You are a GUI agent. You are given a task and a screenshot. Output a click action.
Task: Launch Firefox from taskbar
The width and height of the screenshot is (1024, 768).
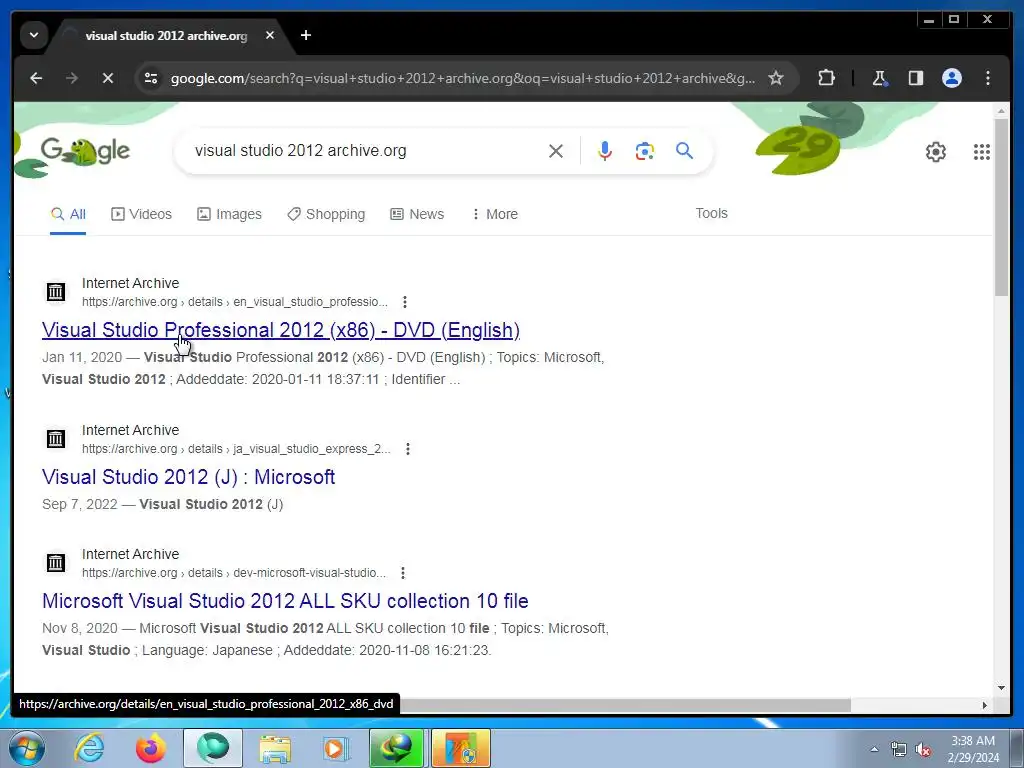click(x=151, y=748)
